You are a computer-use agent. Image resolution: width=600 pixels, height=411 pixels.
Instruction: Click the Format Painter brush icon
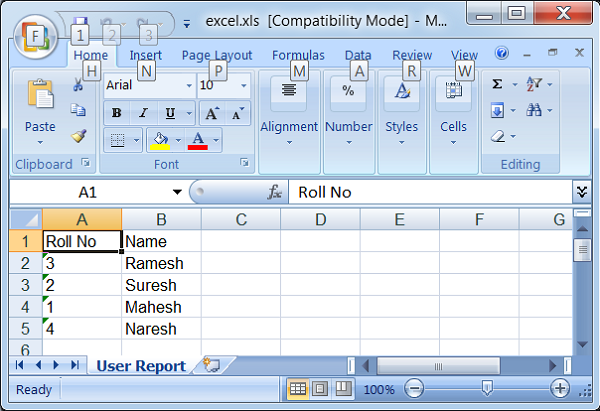tap(79, 136)
